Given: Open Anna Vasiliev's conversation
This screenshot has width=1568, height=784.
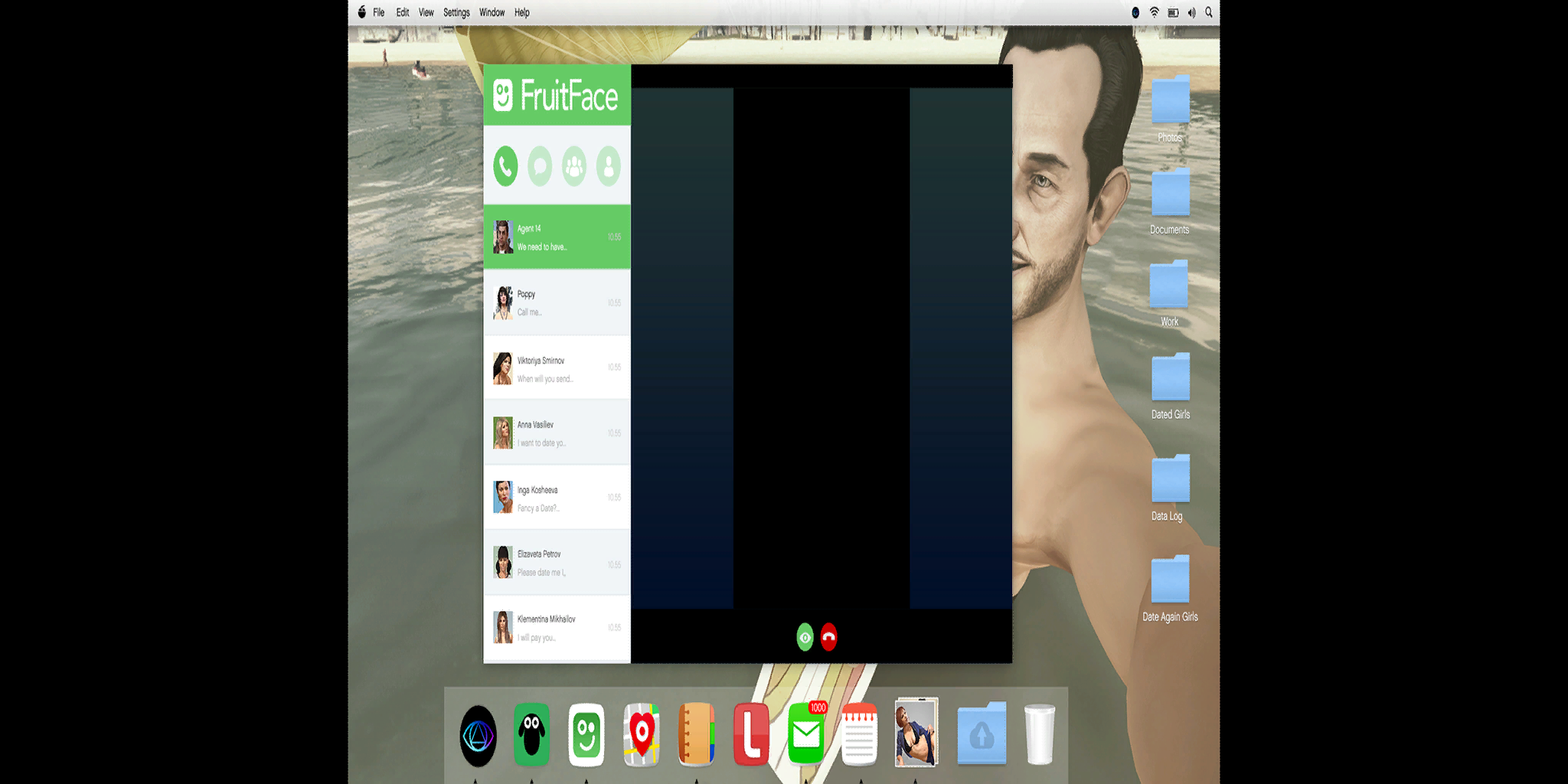Looking at the screenshot, I should 557,433.
